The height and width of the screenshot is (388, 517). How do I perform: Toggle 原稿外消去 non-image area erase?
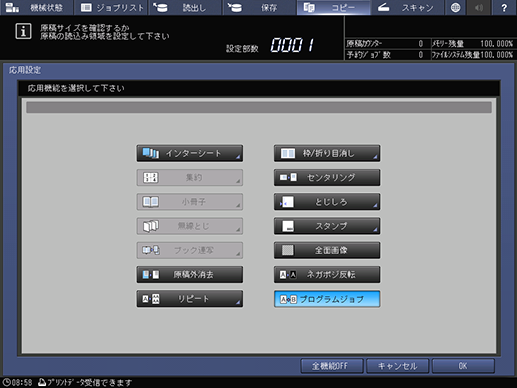189,275
